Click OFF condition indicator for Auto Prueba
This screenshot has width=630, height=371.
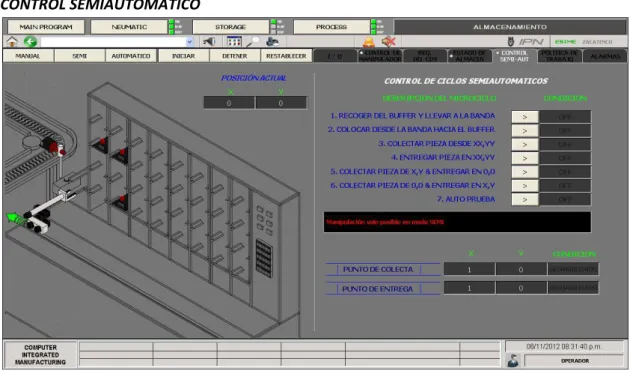point(565,199)
